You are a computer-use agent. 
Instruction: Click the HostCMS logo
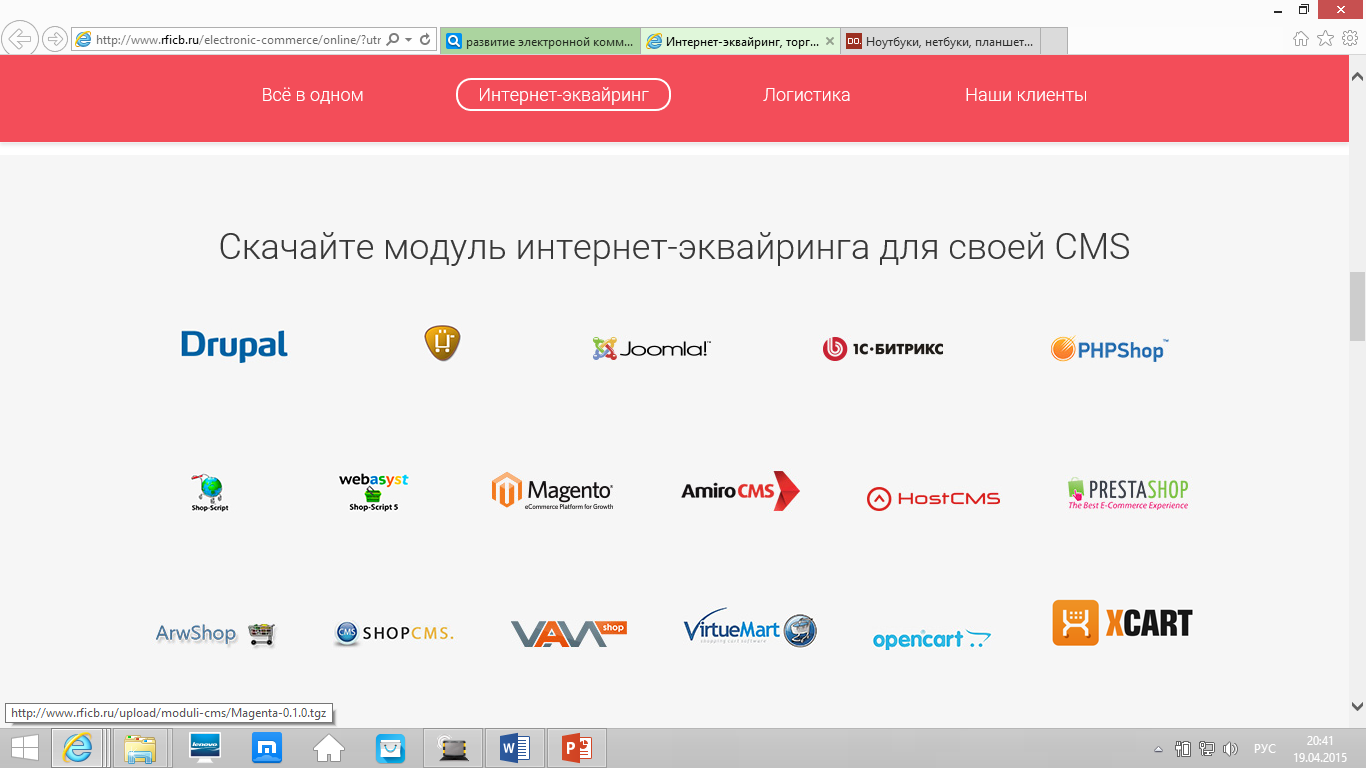click(933, 498)
